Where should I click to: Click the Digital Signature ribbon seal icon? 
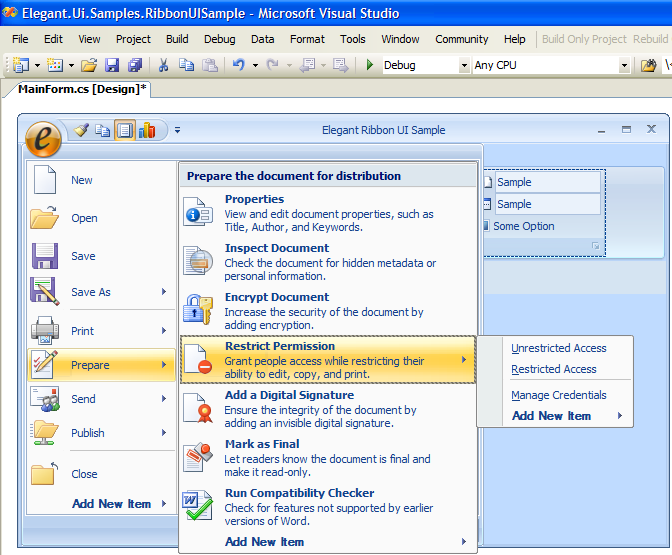coord(198,408)
